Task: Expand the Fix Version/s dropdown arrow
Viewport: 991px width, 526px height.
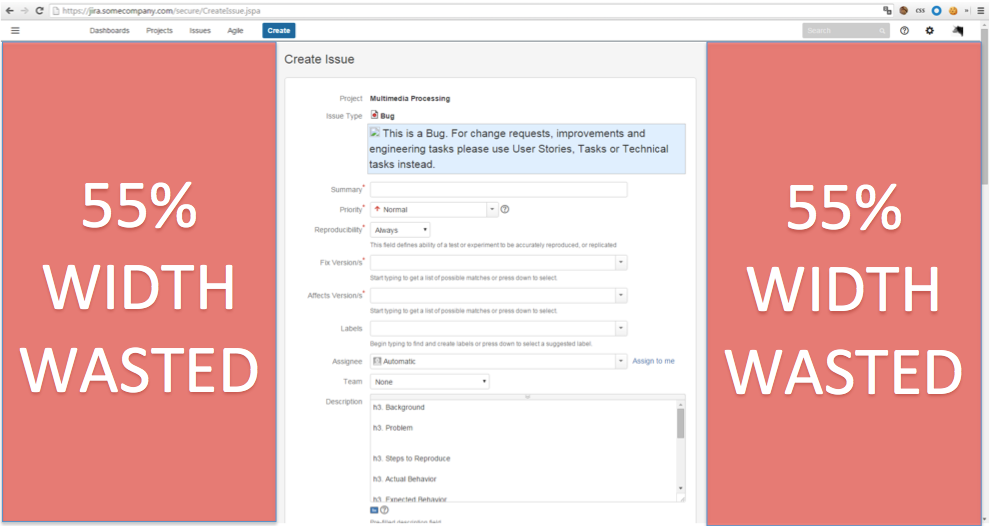Action: click(621, 262)
